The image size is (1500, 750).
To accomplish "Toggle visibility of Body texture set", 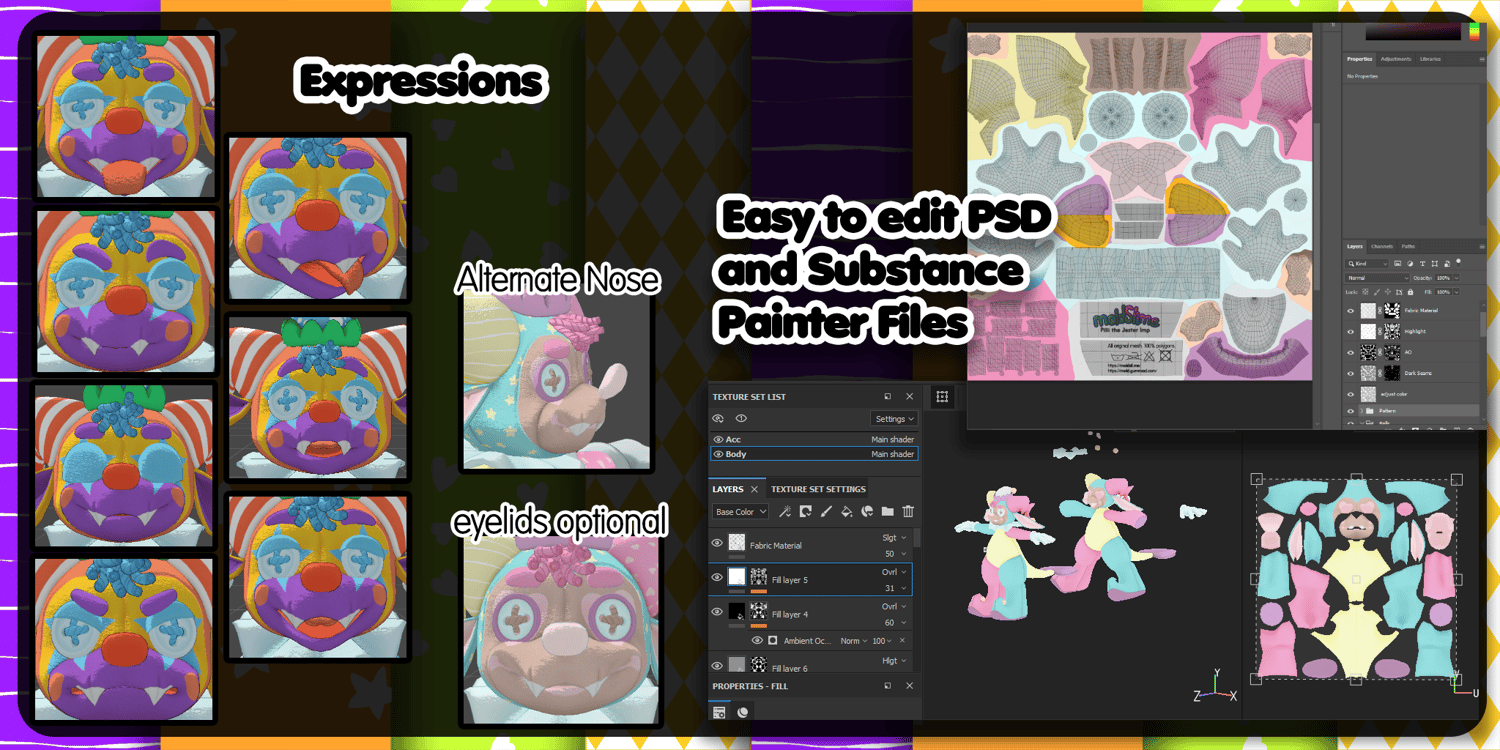I will coord(718,454).
